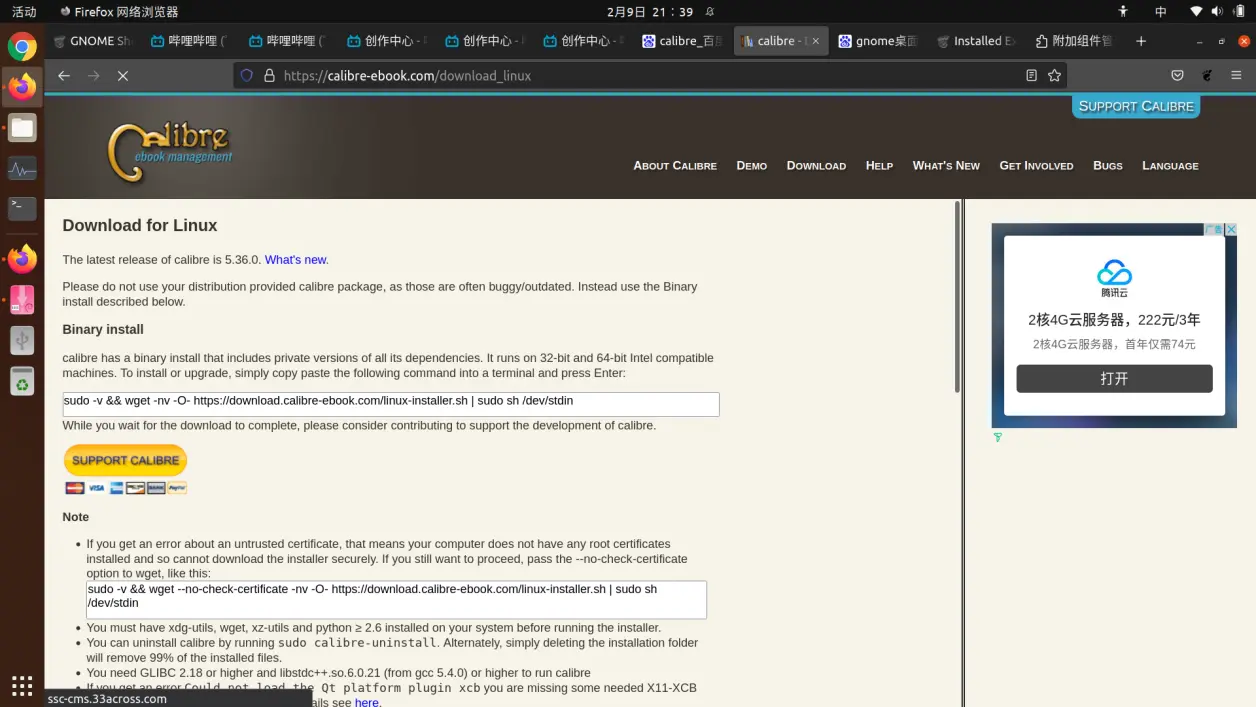Open the Language menu
1256x707 pixels.
tap(1170, 165)
